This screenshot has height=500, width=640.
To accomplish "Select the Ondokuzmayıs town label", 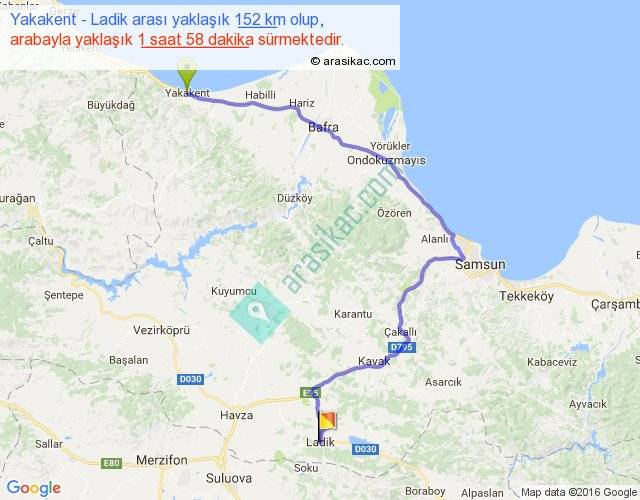I will (386, 160).
